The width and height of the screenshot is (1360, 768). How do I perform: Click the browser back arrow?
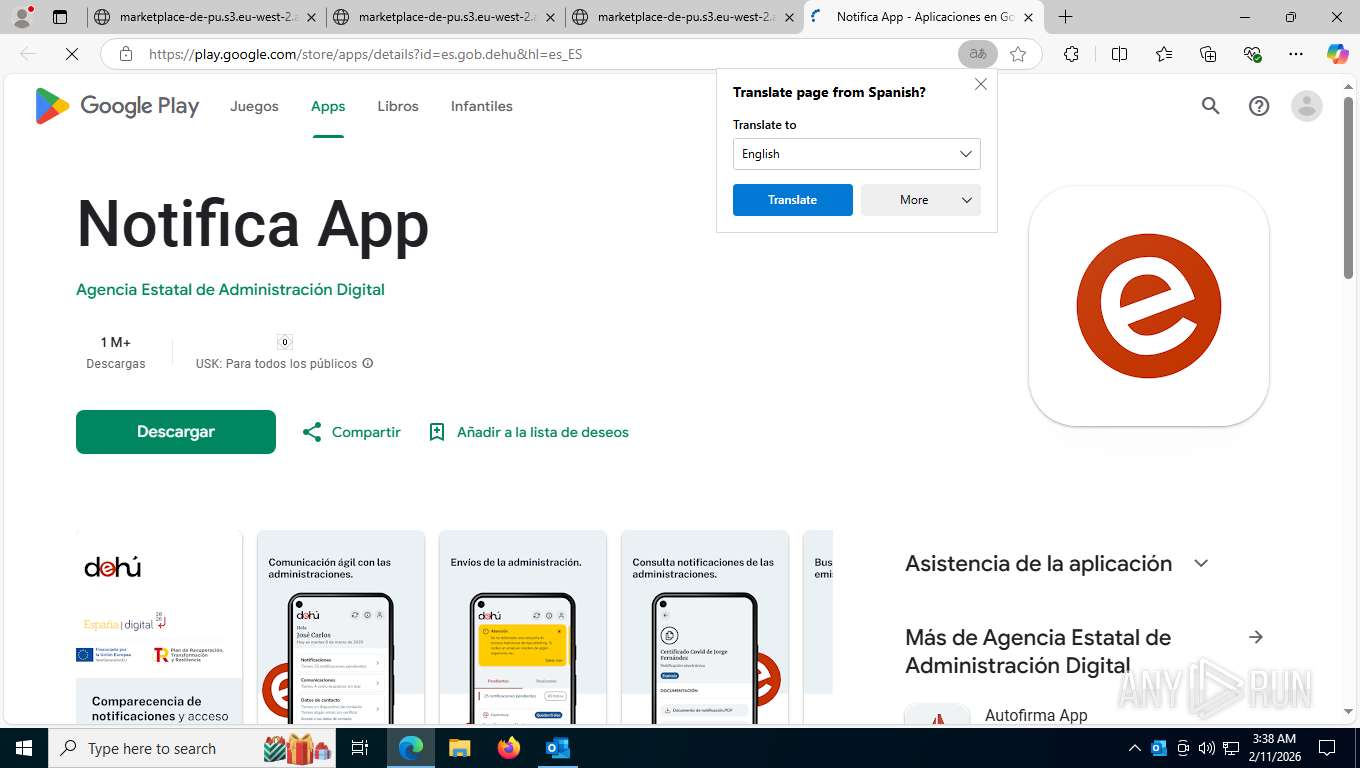coord(28,54)
